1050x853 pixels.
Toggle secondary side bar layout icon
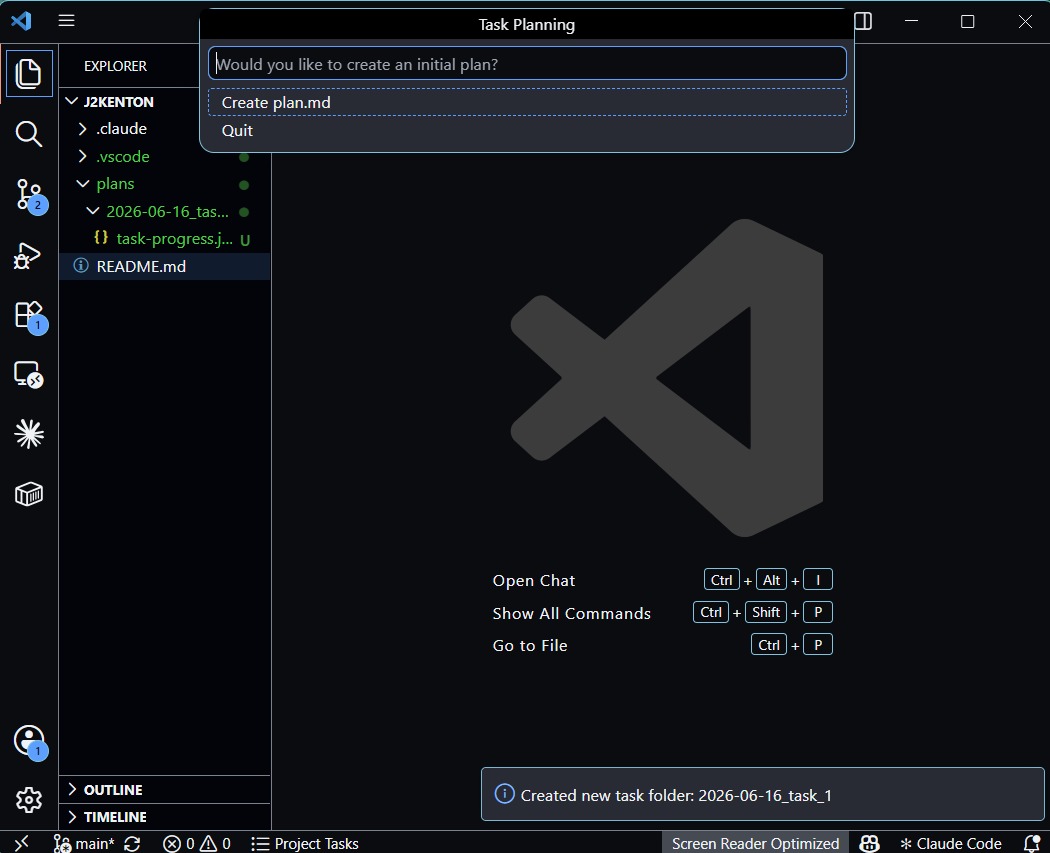tap(863, 21)
